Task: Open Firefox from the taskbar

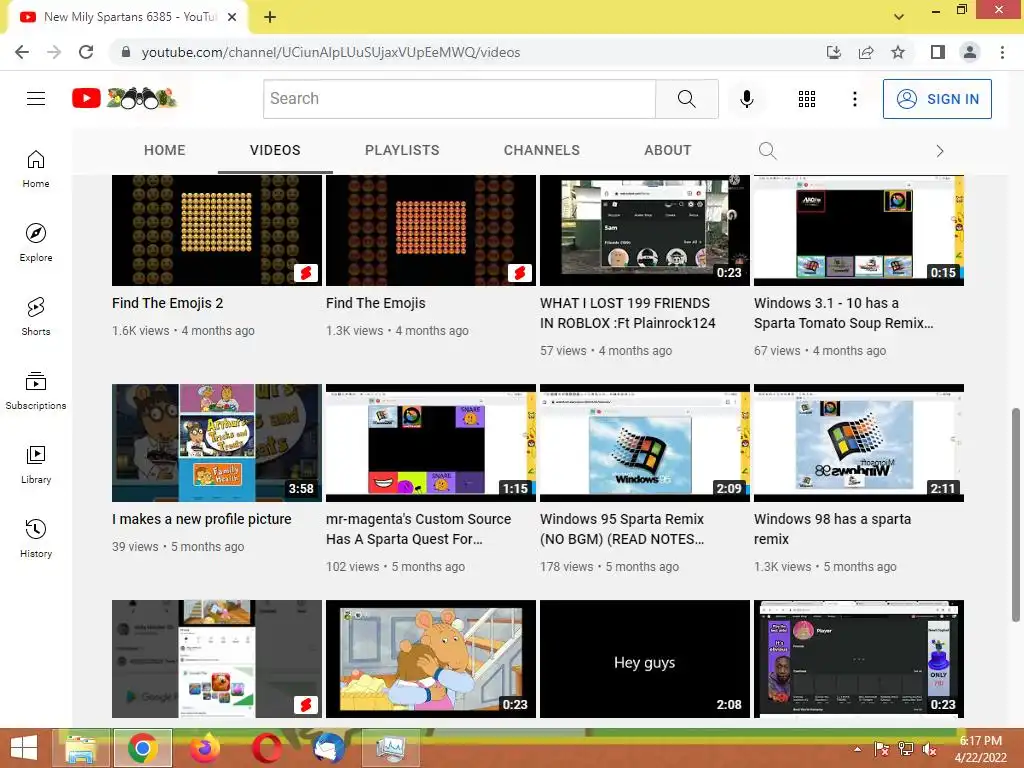Action: pos(204,748)
